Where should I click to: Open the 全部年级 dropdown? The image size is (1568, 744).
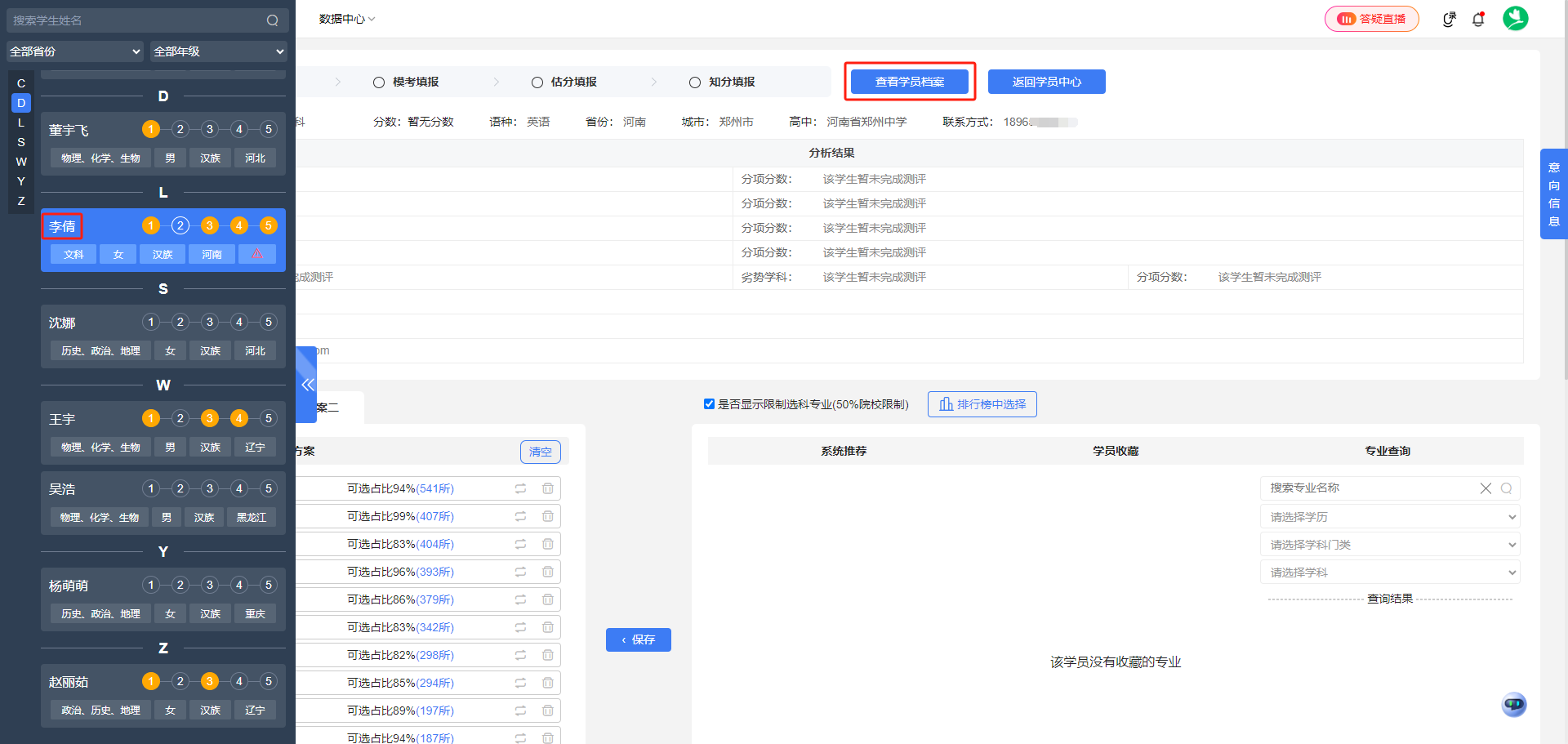pyautogui.click(x=218, y=51)
